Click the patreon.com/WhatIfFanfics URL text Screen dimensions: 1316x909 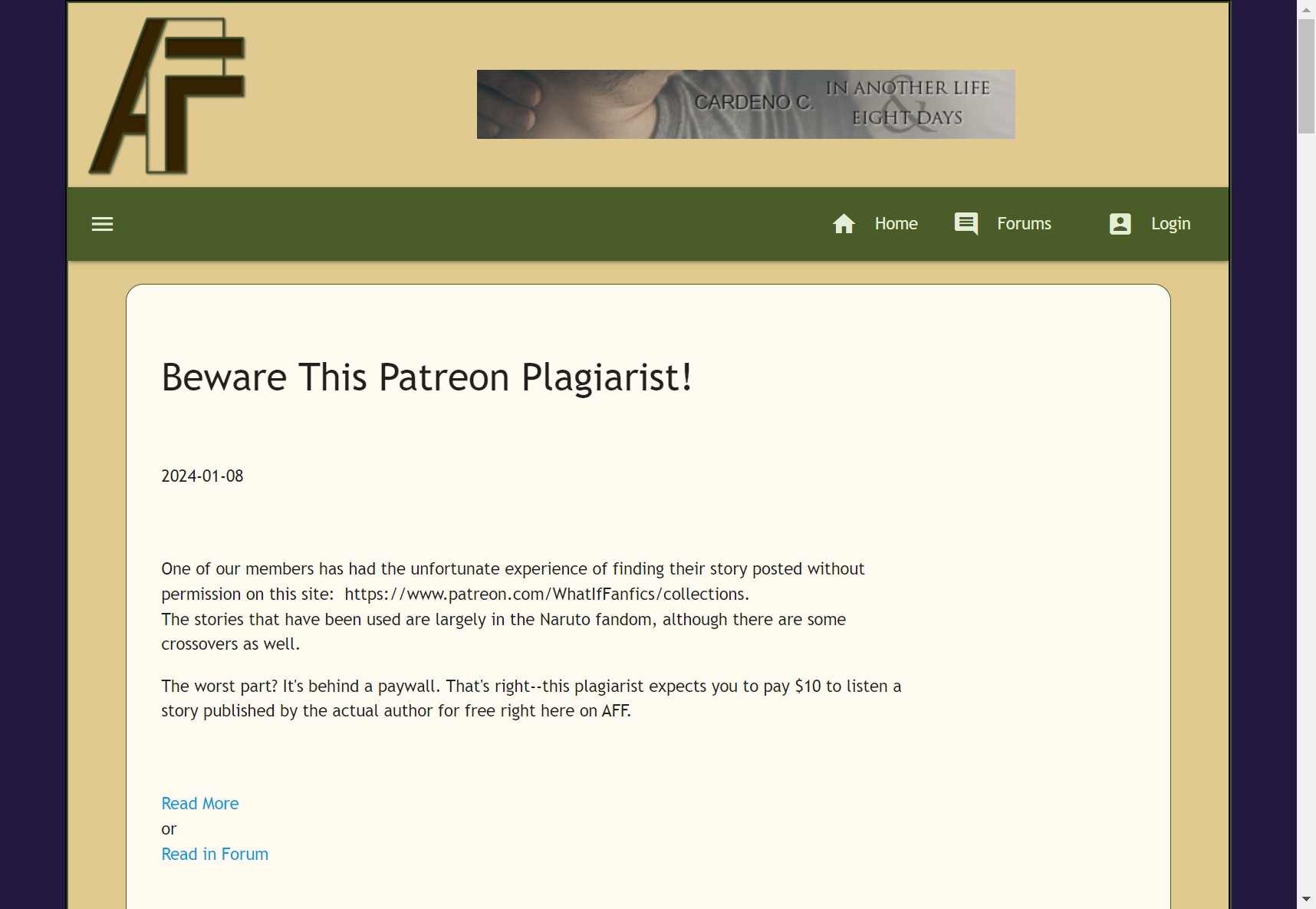[546, 594]
